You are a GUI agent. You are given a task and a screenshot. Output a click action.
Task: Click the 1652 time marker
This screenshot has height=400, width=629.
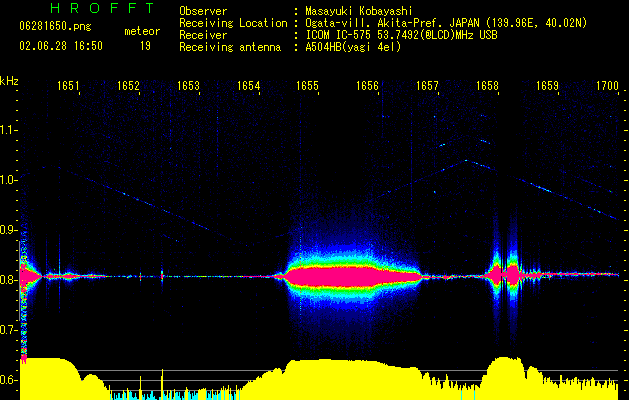128,86
